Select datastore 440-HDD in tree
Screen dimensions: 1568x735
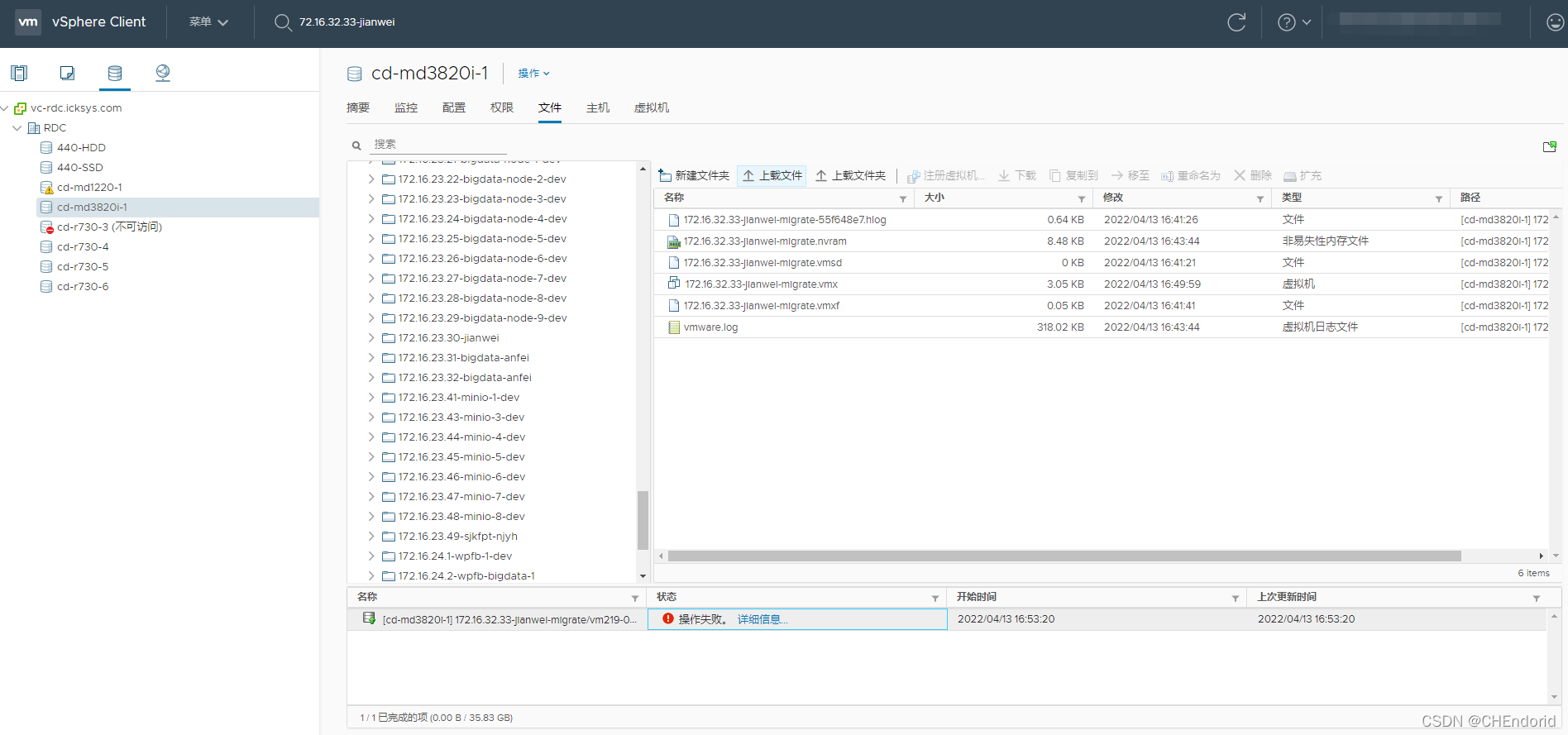coord(81,148)
